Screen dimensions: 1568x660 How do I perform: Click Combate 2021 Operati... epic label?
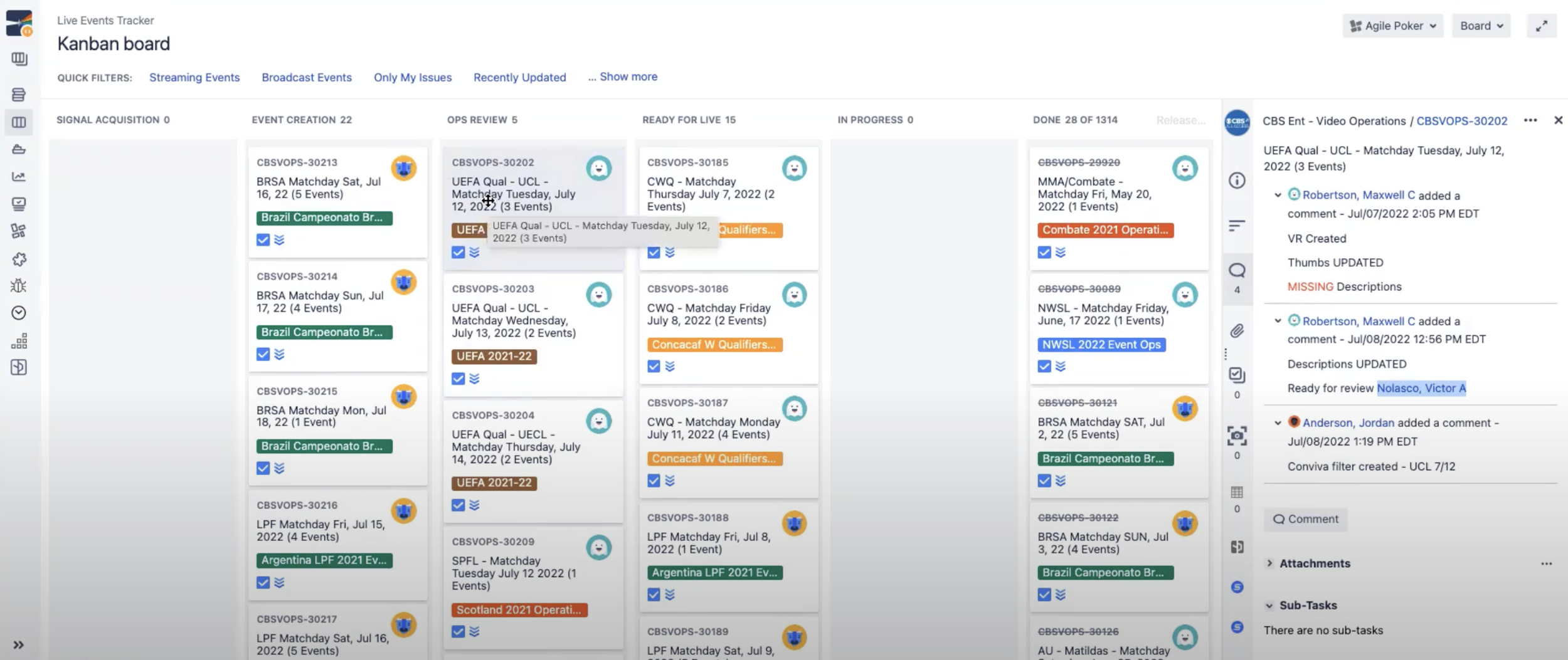(x=1105, y=230)
